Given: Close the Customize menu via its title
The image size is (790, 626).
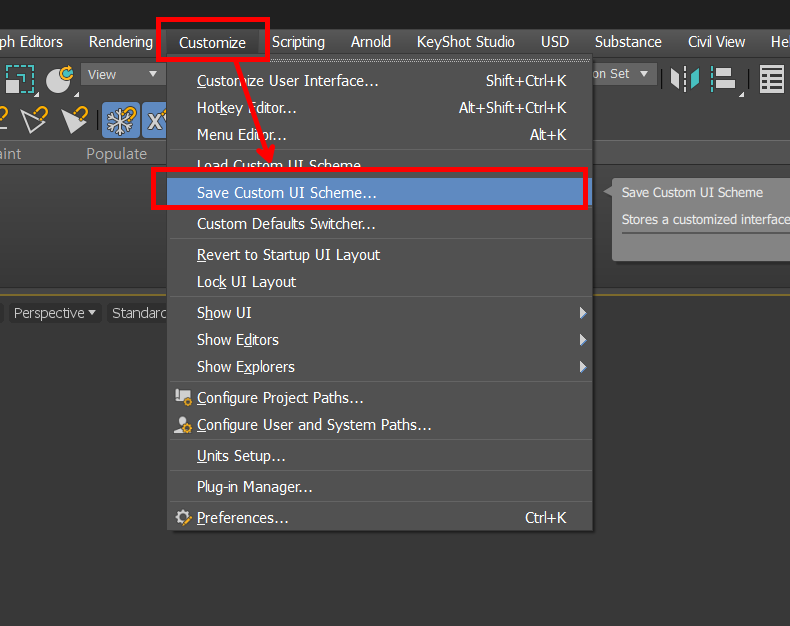Looking at the screenshot, I should (213, 43).
